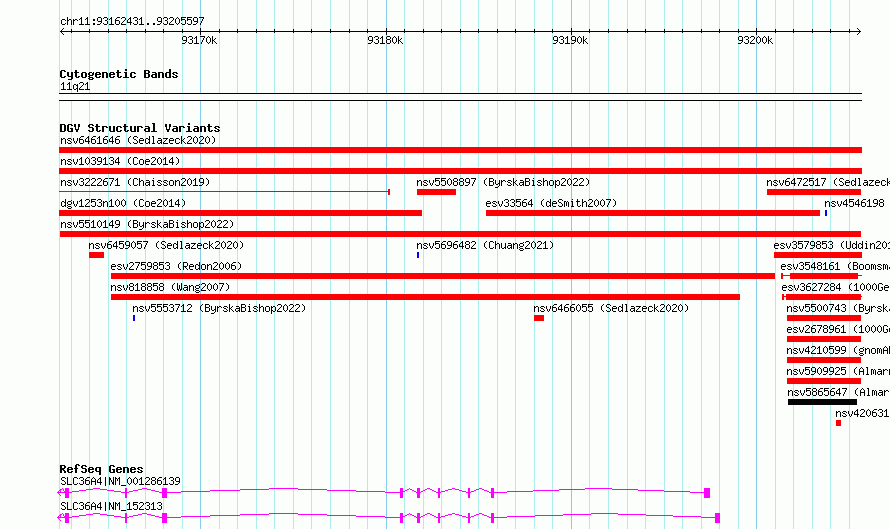
Task: Open the SLC36A4|NM_152313 transcript label
Action: [x=111, y=506]
